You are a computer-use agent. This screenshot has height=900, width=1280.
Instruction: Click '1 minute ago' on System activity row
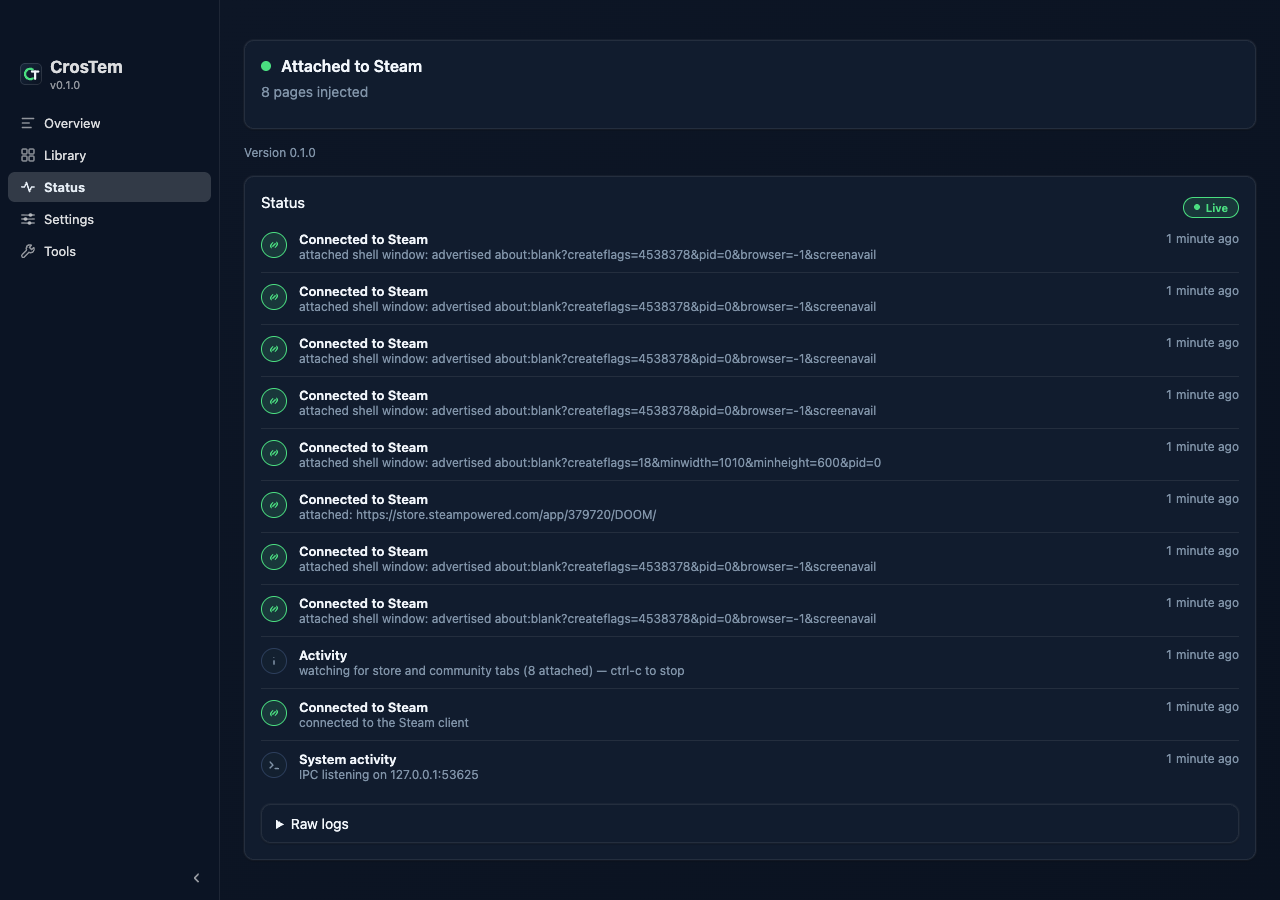[1202, 759]
